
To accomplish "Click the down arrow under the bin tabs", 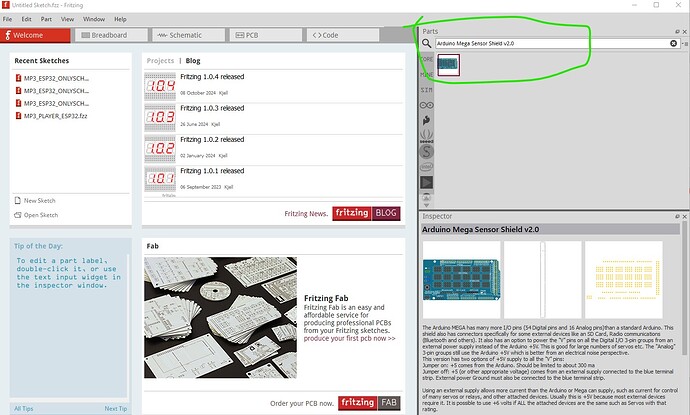I will [426, 205].
